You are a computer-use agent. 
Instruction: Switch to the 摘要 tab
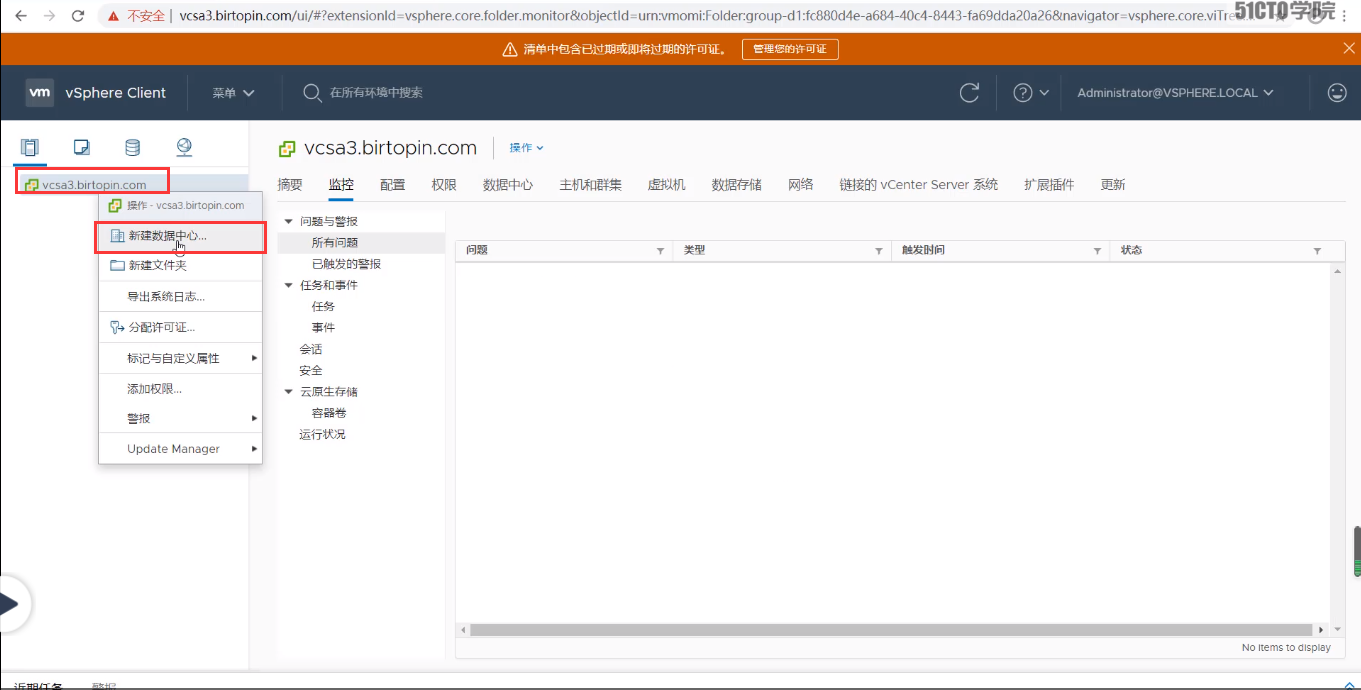[x=290, y=185]
